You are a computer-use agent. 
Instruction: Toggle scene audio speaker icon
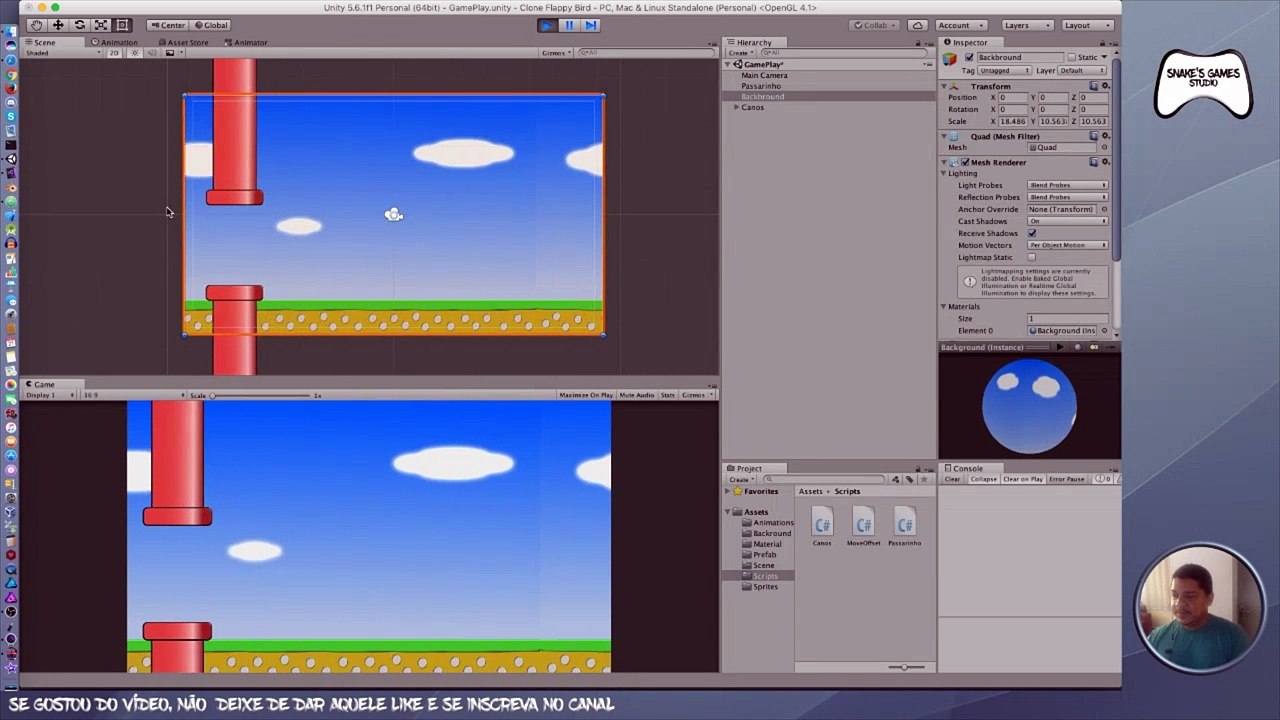pos(152,53)
